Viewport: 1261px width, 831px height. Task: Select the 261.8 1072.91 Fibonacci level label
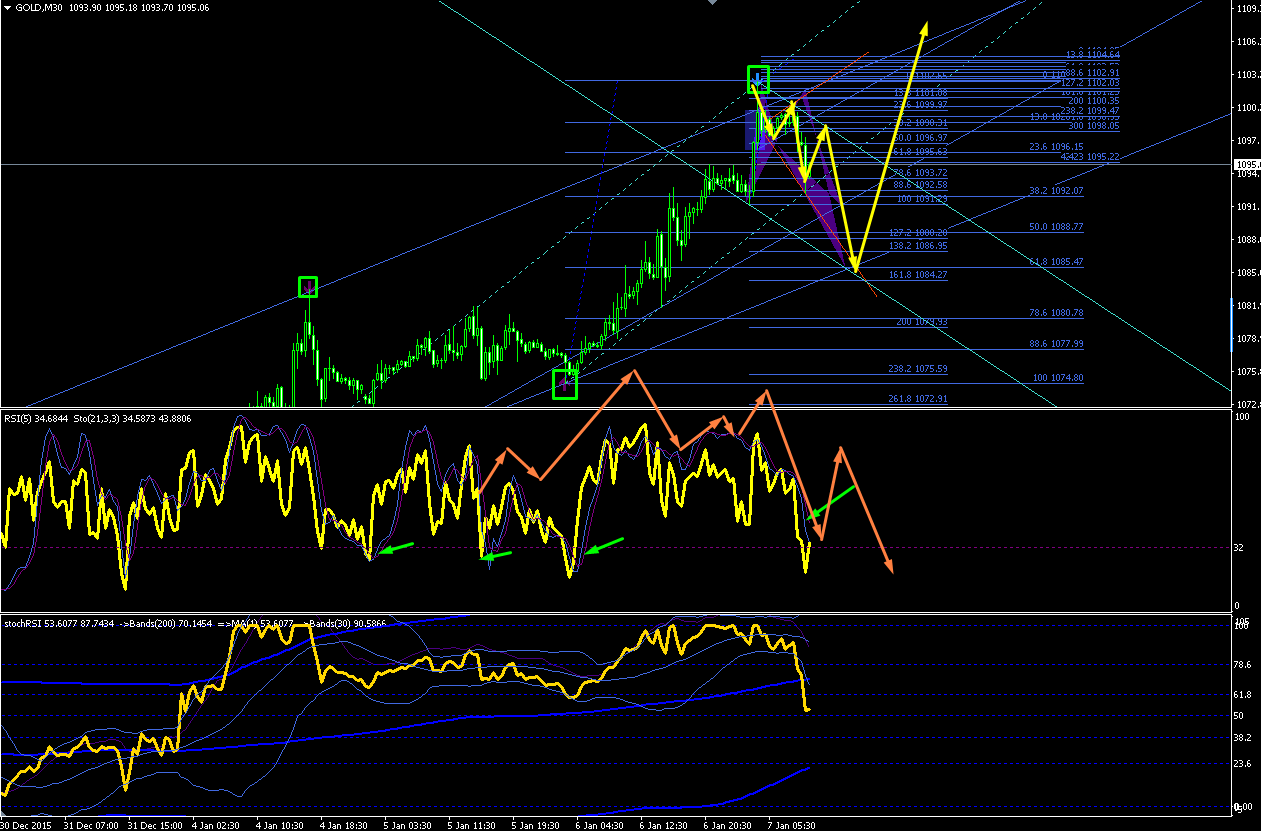917,398
